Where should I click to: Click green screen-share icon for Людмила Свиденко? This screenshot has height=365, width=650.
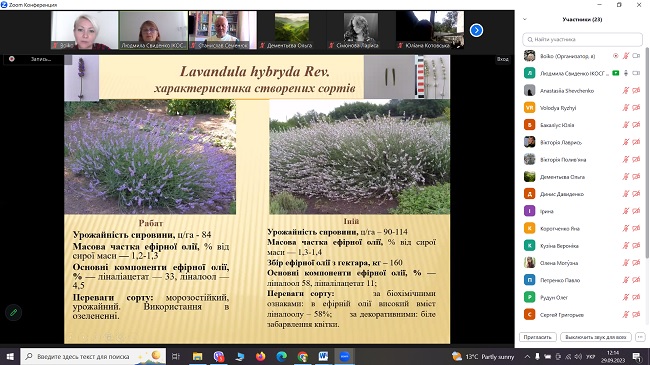click(616, 73)
